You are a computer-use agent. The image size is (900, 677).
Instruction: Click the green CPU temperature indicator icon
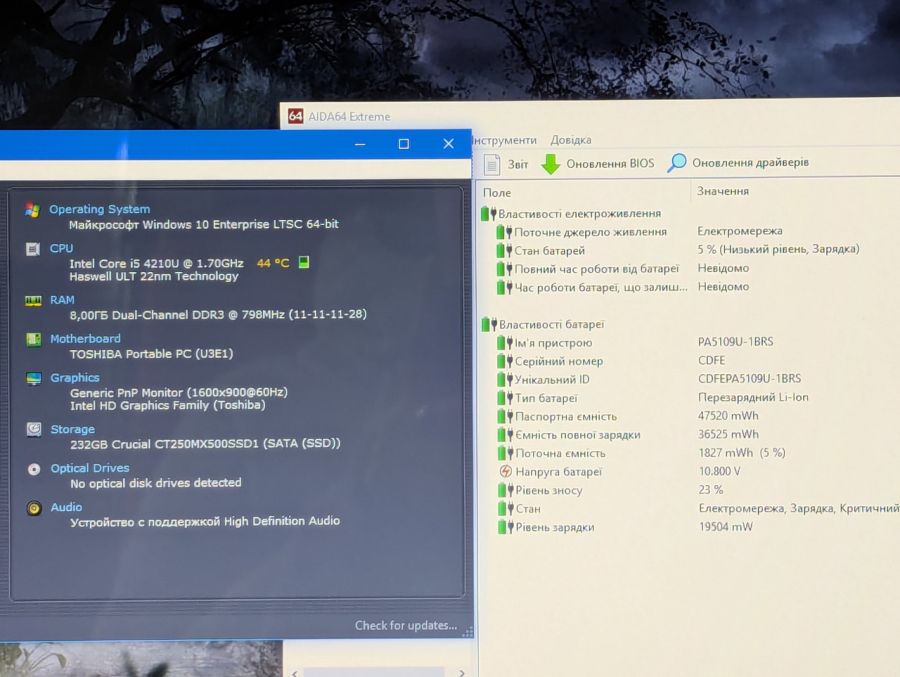[x=304, y=262]
